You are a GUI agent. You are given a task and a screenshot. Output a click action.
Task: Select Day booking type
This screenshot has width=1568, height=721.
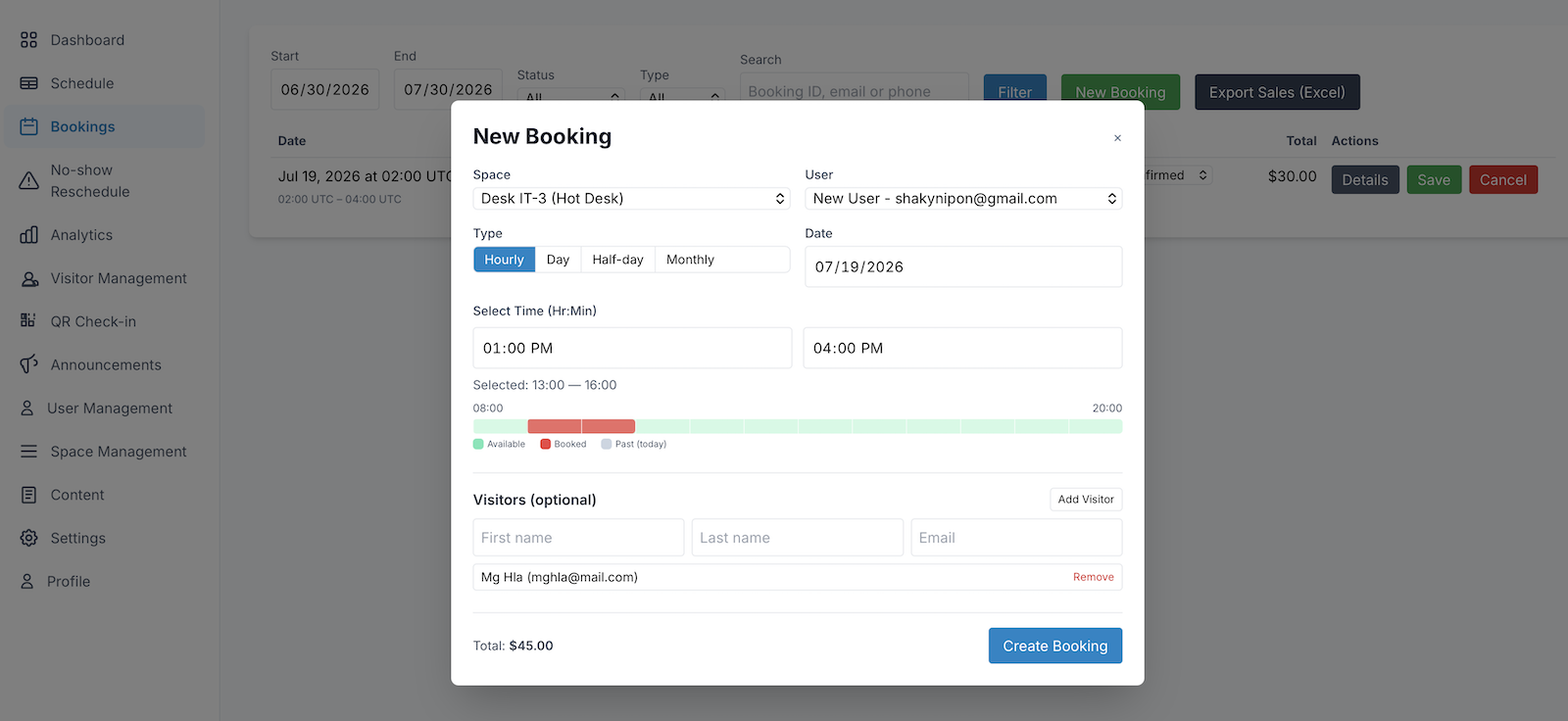(x=558, y=260)
